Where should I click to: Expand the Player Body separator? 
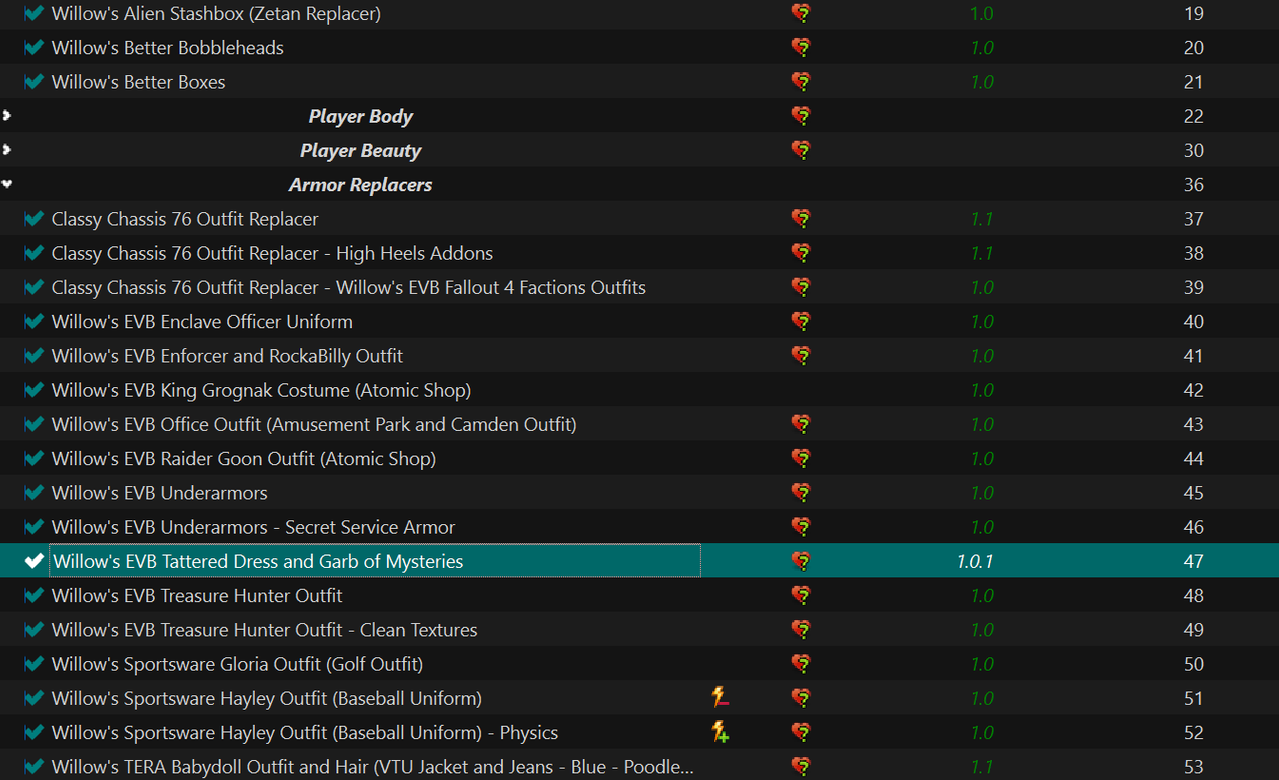coord(7,116)
